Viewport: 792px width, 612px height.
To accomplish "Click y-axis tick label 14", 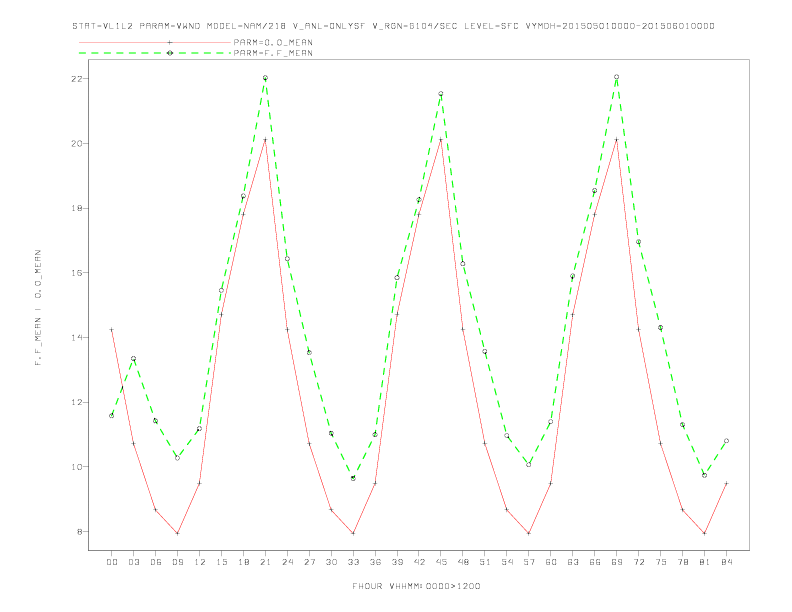I will pos(77,337).
